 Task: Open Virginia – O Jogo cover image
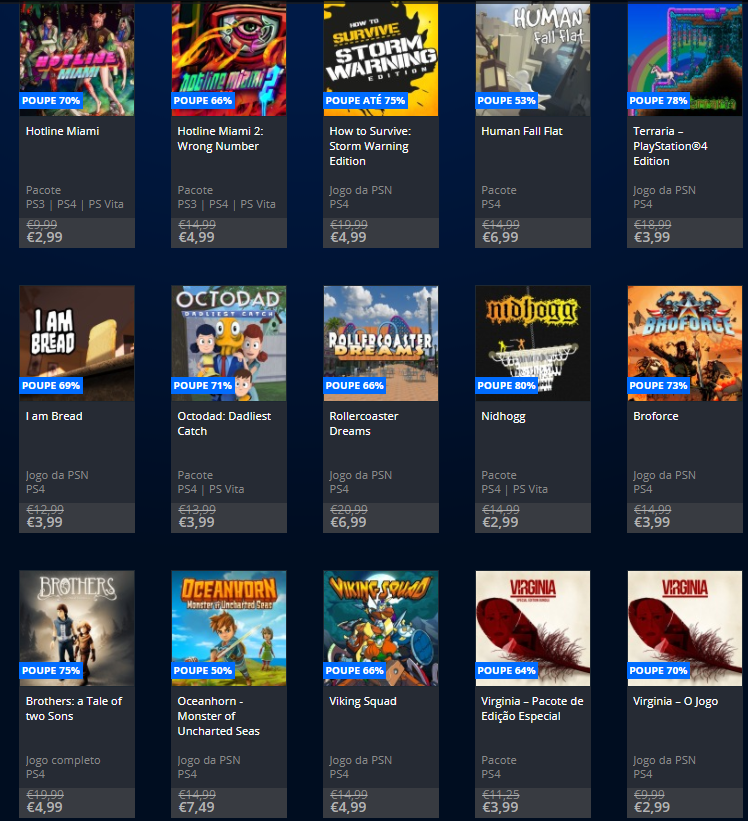(685, 628)
